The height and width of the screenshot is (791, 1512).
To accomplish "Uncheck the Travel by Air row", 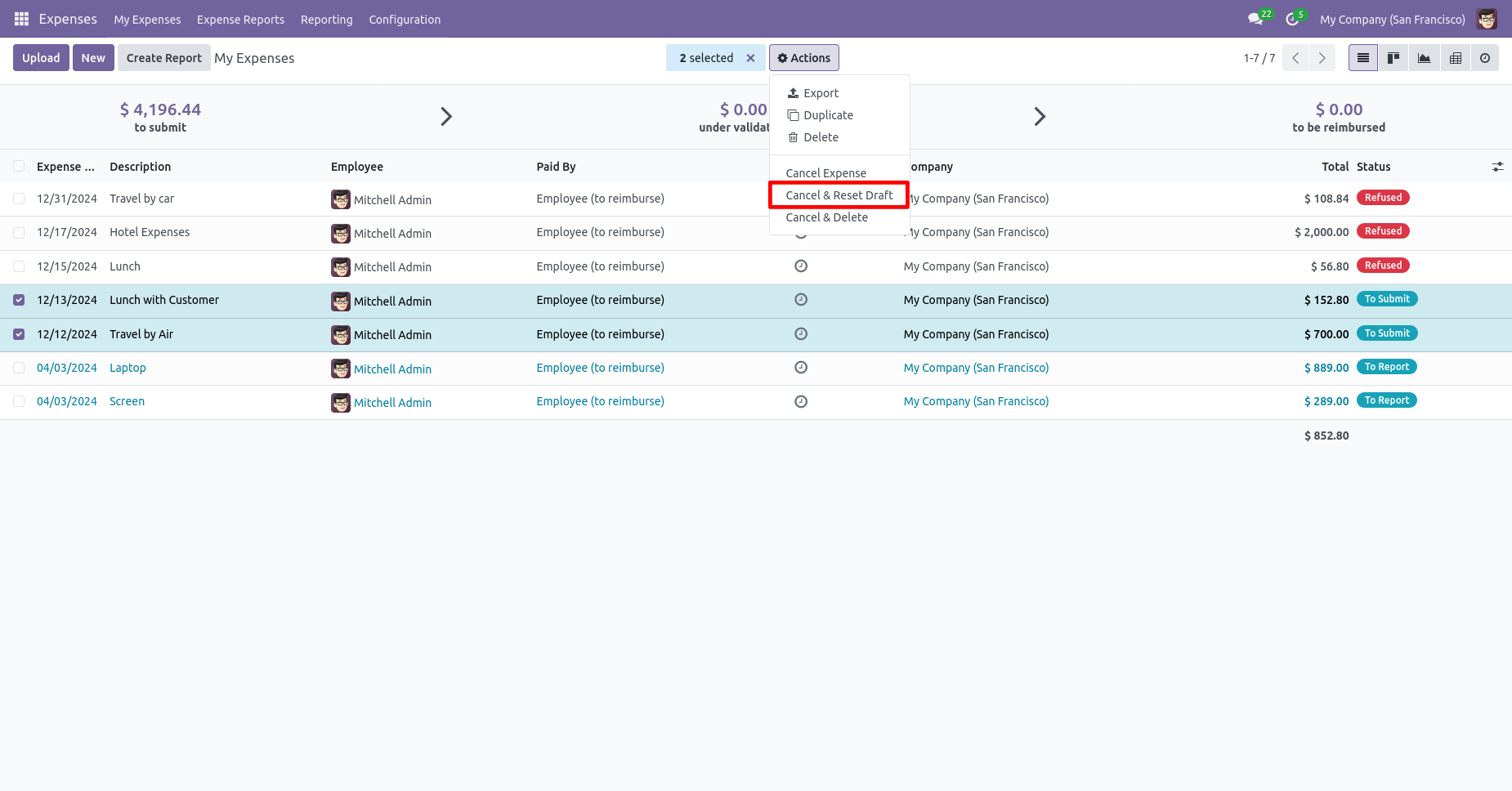I will coord(19,334).
